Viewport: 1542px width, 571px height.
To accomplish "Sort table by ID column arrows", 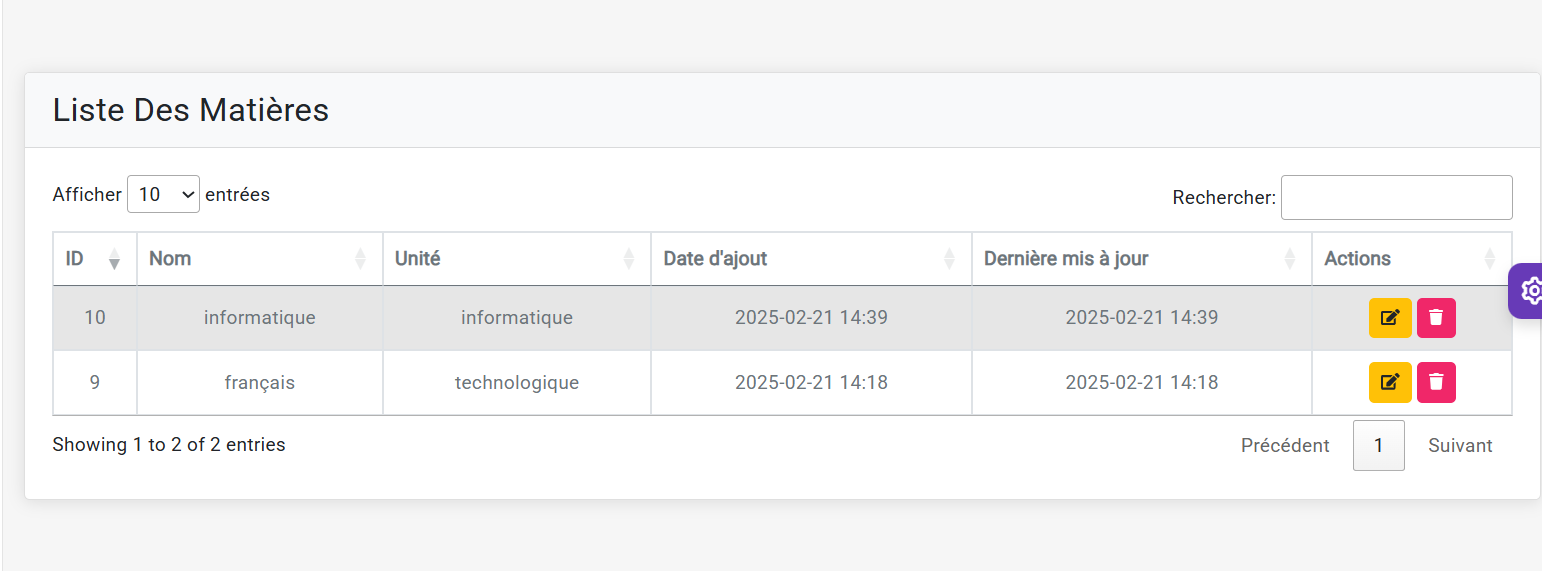I will (114, 259).
